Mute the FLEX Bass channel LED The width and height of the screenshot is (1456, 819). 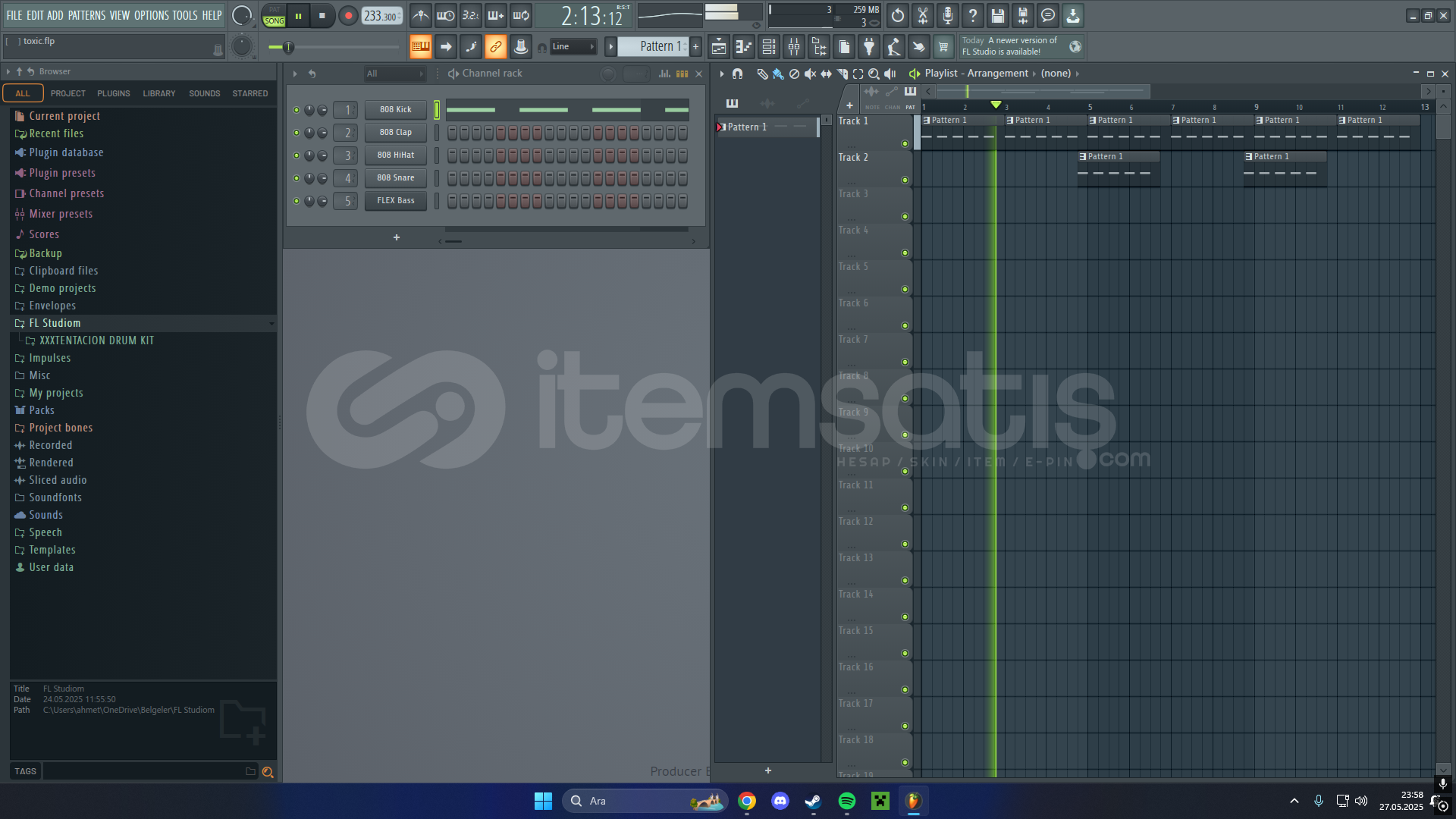(297, 201)
